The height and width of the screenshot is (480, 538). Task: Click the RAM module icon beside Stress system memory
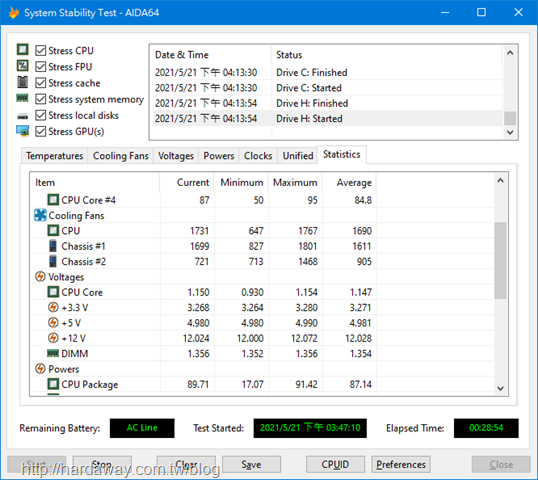[23, 98]
